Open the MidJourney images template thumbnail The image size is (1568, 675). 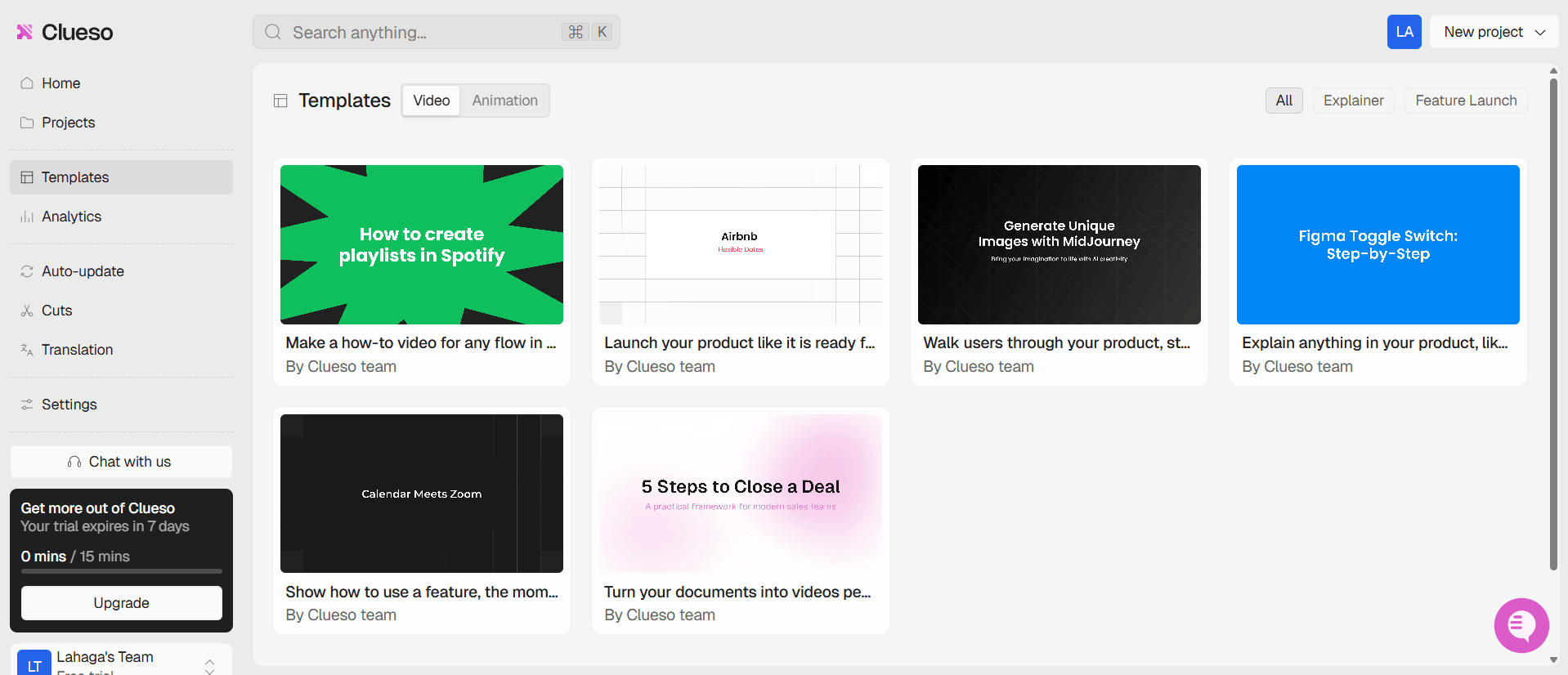(x=1060, y=244)
